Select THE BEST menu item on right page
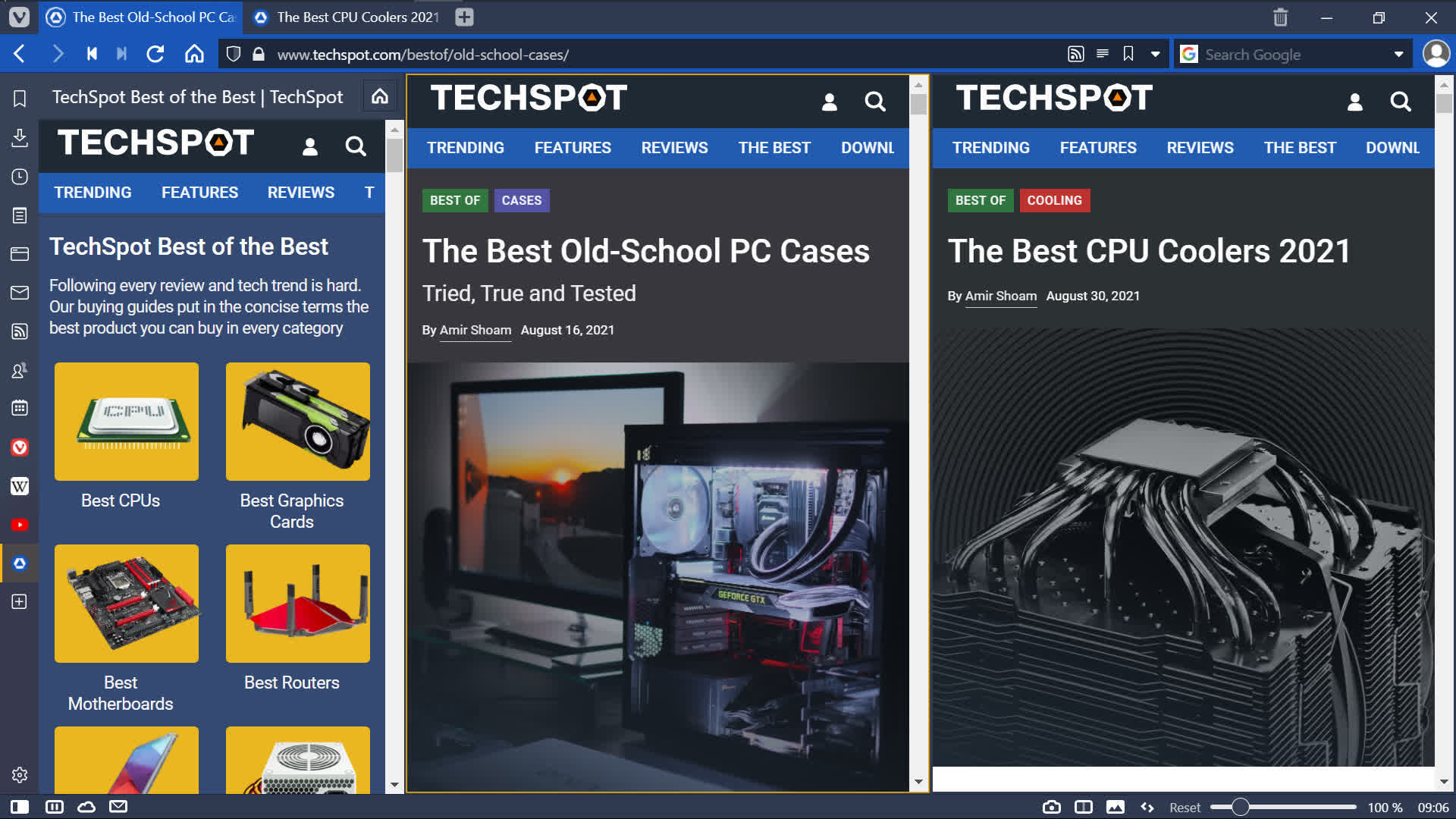This screenshot has width=1456, height=819. [1300, 147]
